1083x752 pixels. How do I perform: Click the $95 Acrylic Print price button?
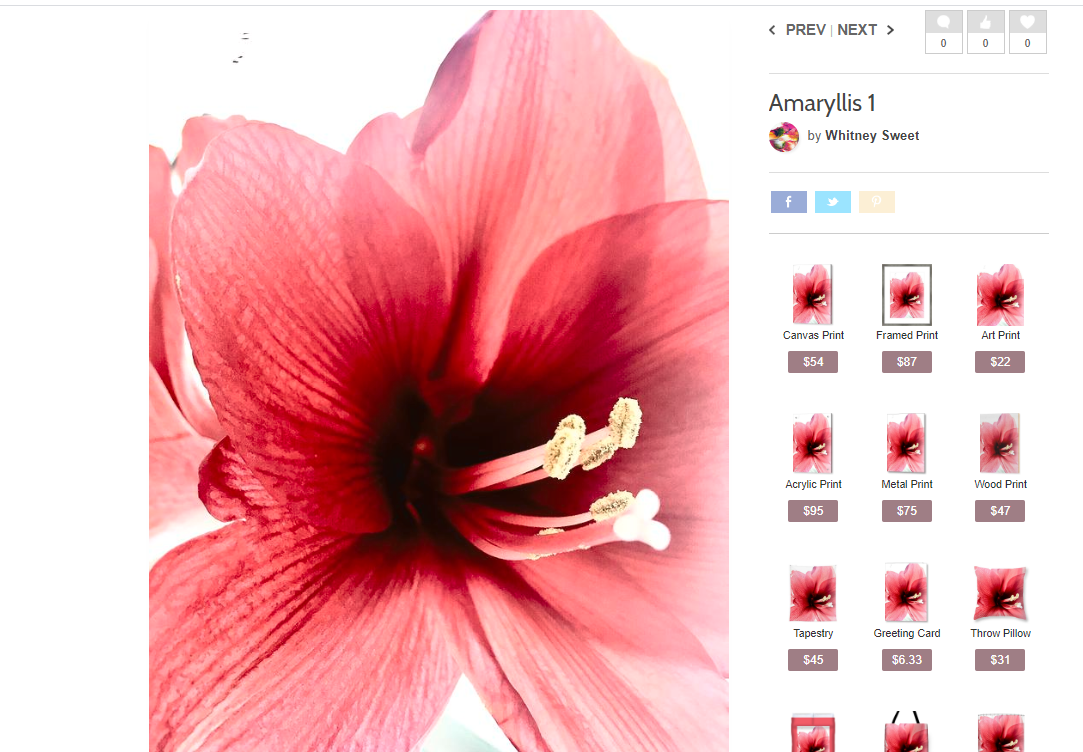point(812,511)
